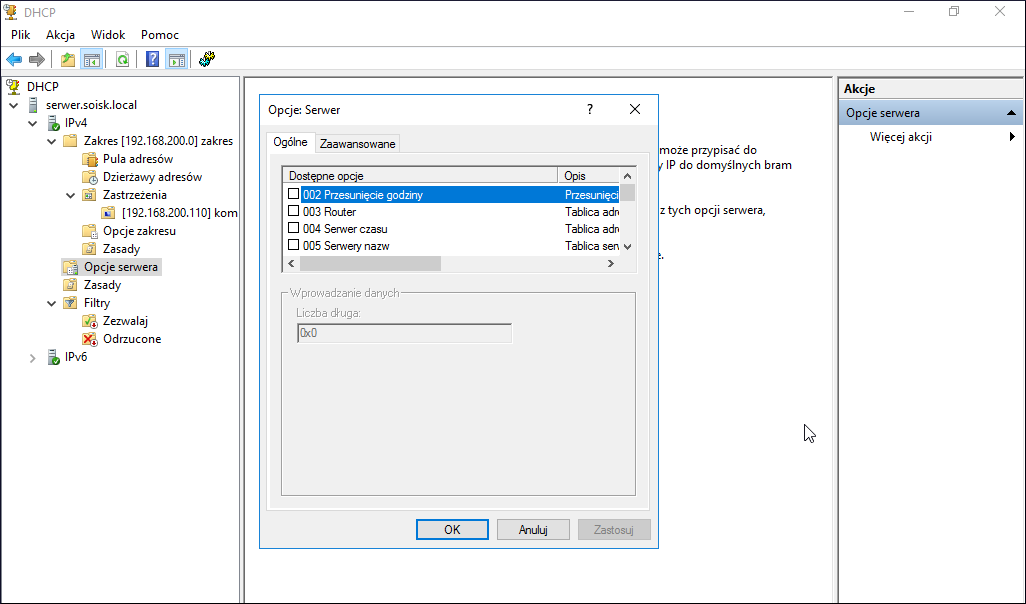Click the Up one level folder icon
Image resolution: width=1026 pixels, height=604 pixels.
point(67,60)
